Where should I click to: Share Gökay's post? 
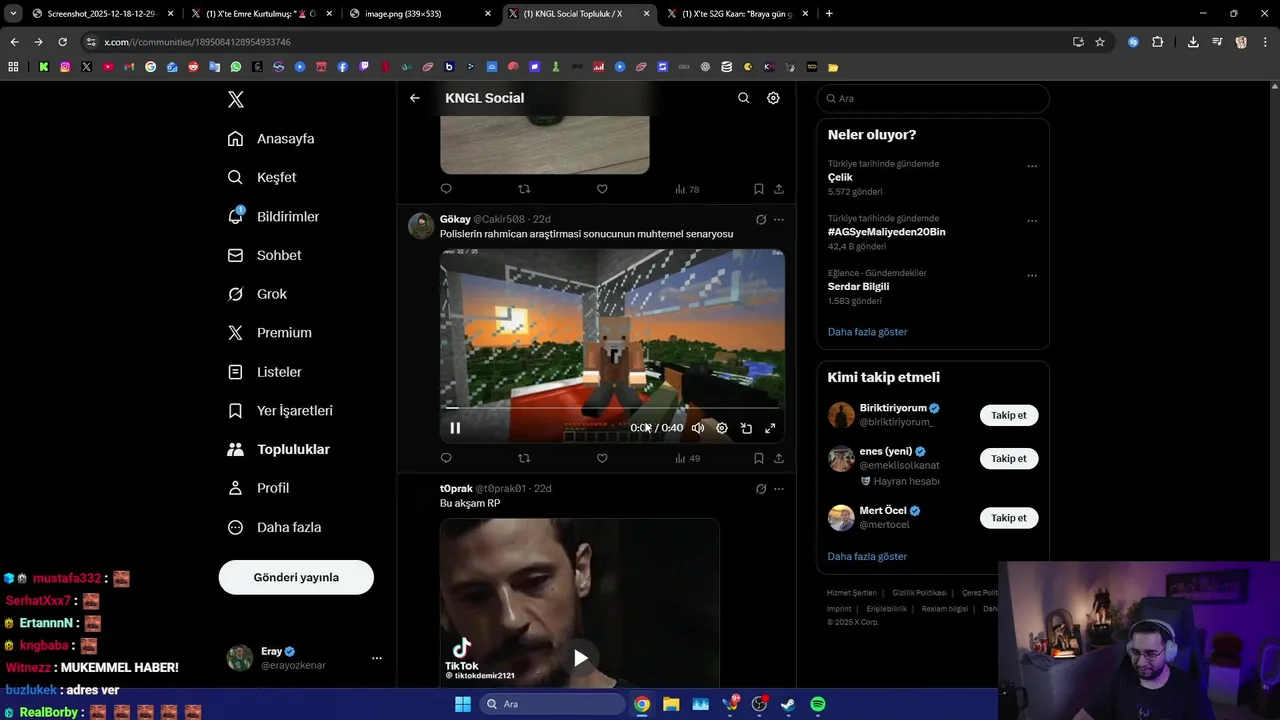[779, 458]
